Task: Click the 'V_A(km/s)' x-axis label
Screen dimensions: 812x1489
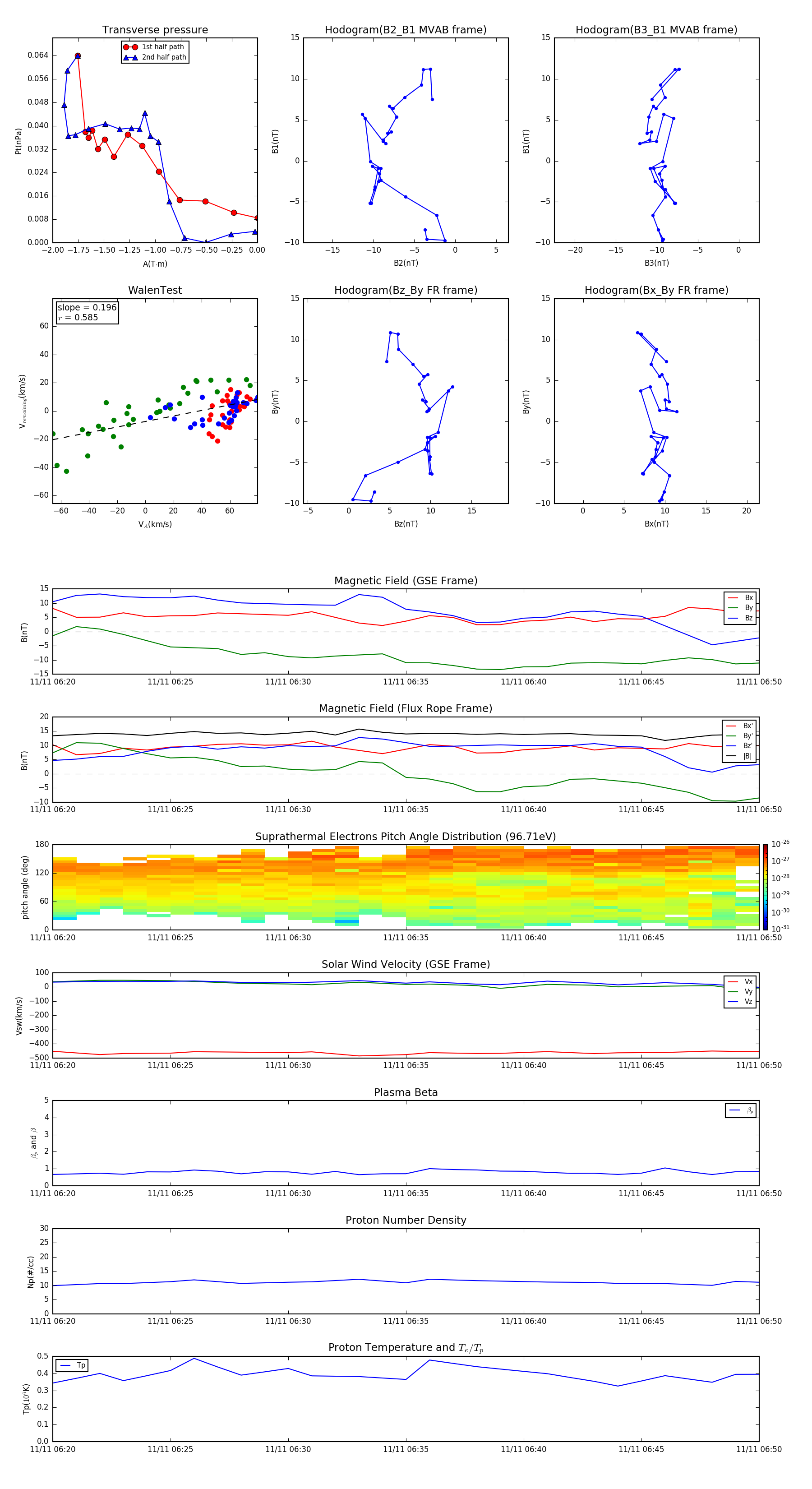Action: pyautogui.click(x=155, y=524)
